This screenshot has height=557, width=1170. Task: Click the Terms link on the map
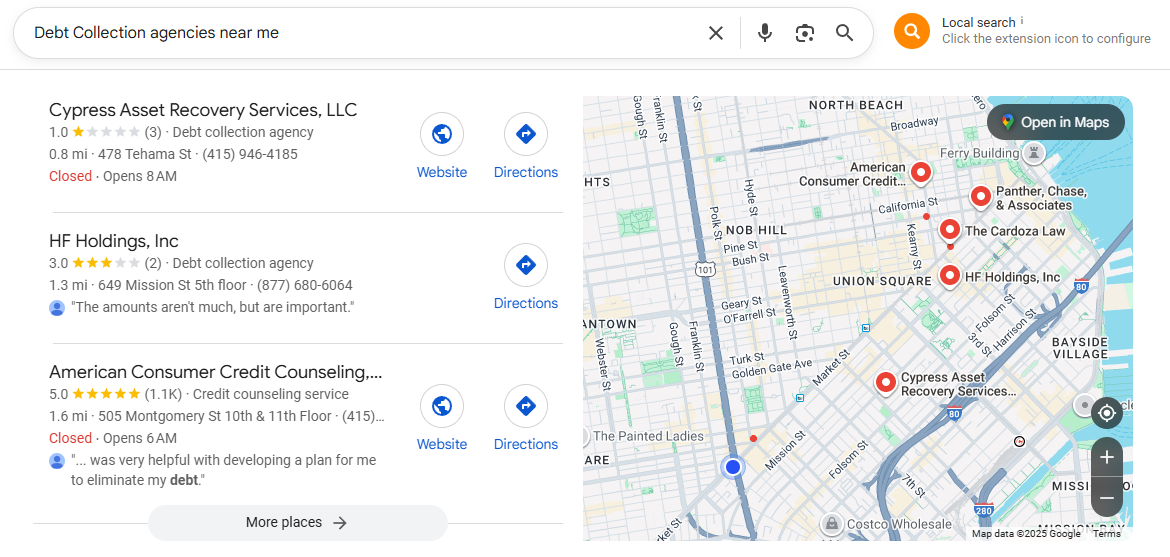(1107, 533)
